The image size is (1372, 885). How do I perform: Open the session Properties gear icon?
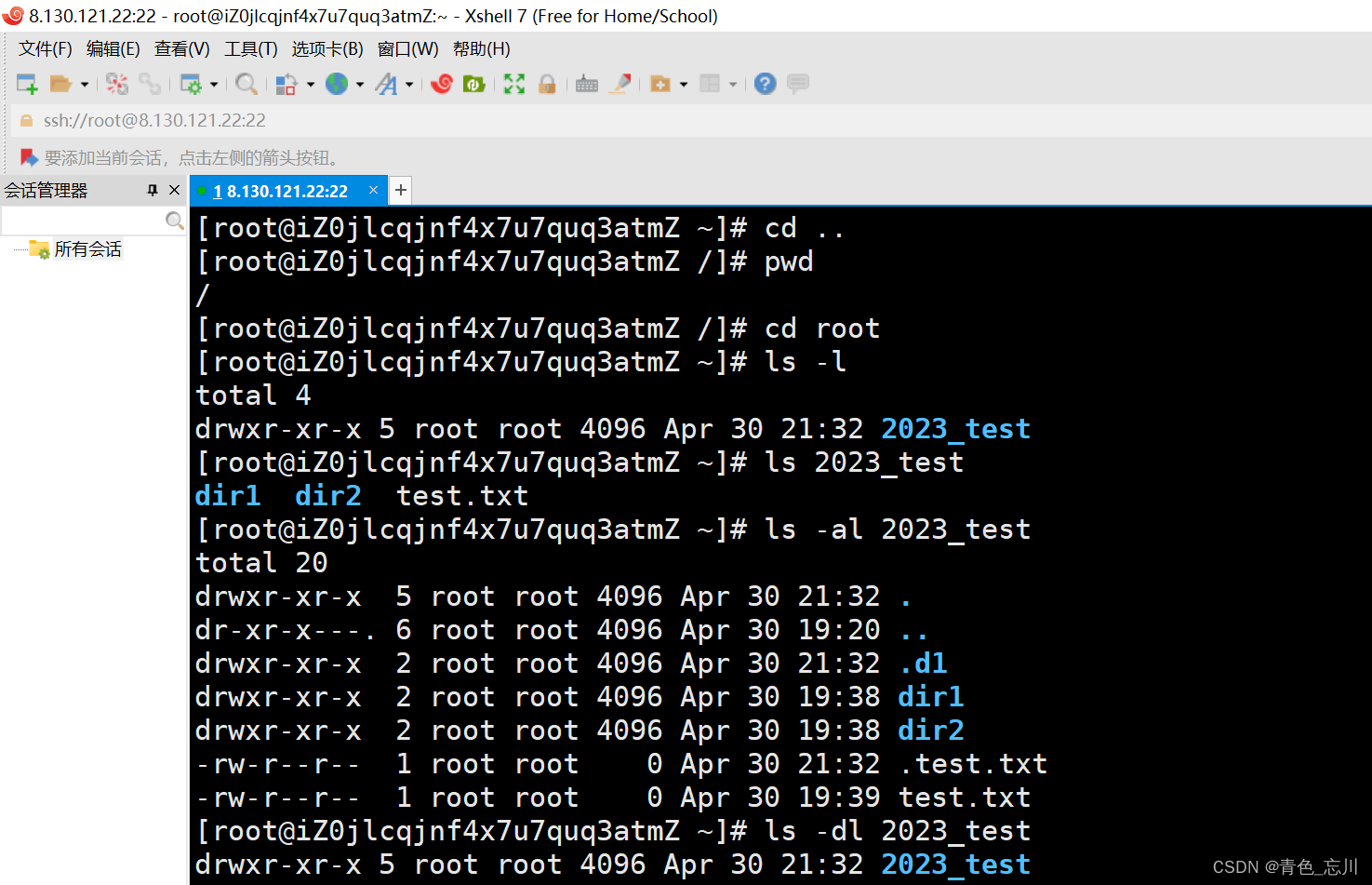pyautogui.click(x=191, y=84)
